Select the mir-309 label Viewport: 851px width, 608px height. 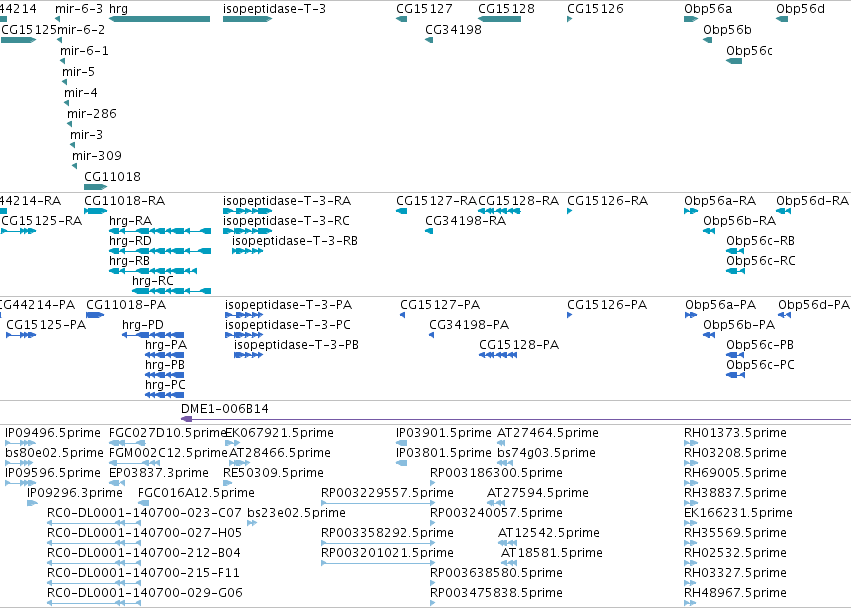tap(97, 156)
